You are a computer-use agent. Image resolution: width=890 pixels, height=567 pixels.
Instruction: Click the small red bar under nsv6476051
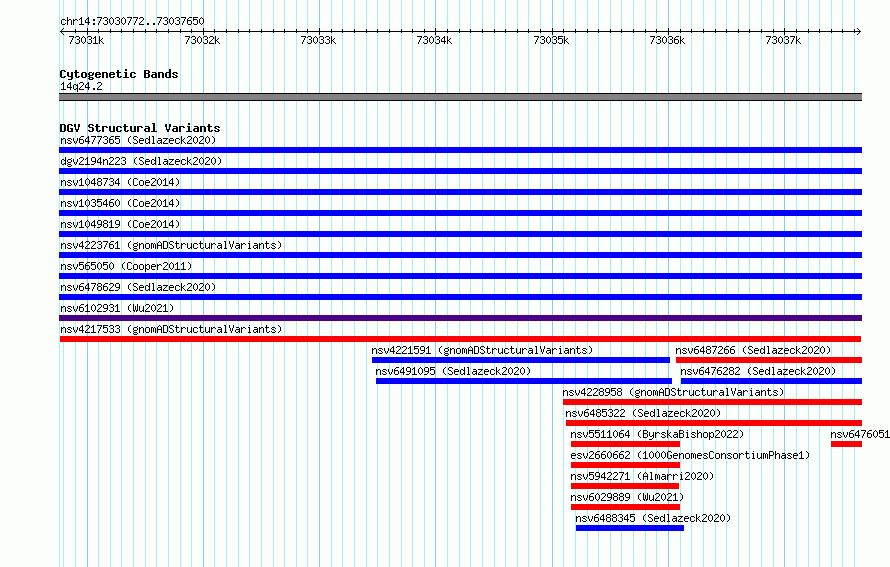846,444
